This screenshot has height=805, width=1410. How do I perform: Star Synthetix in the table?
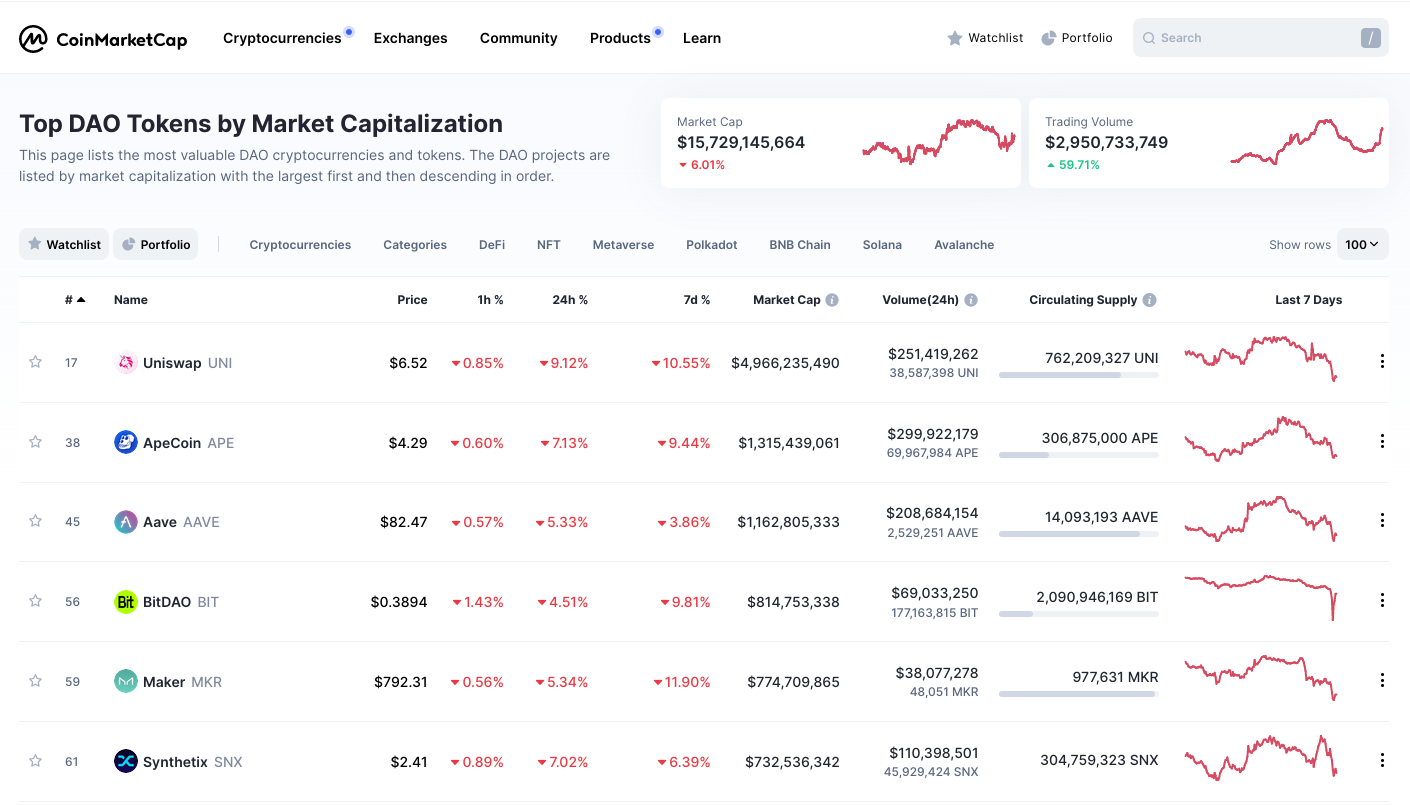[x=36, y=760]
